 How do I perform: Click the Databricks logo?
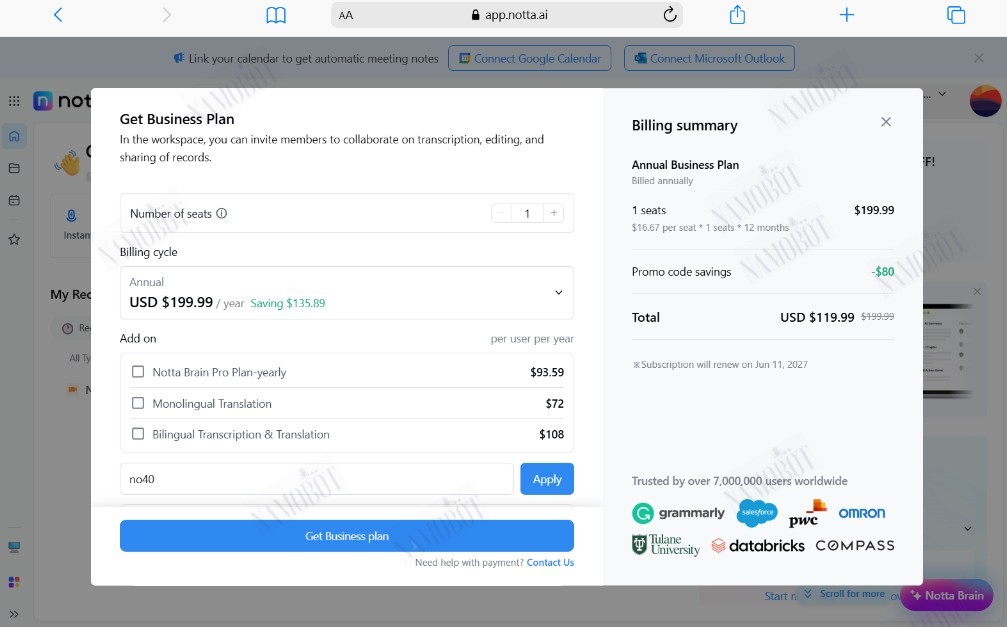[x=758, y=546]
